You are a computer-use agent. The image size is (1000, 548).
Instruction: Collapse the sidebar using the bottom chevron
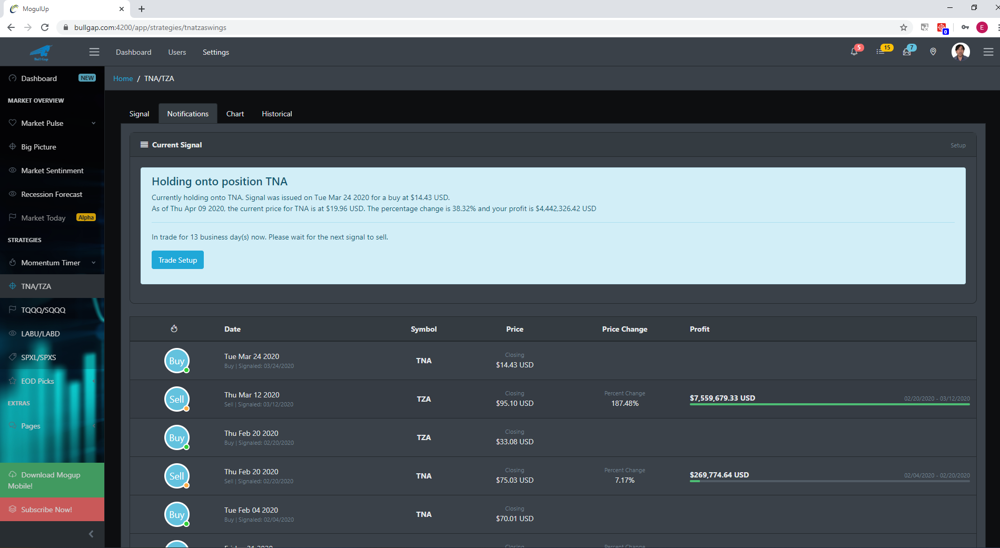(x=91, y=534)
